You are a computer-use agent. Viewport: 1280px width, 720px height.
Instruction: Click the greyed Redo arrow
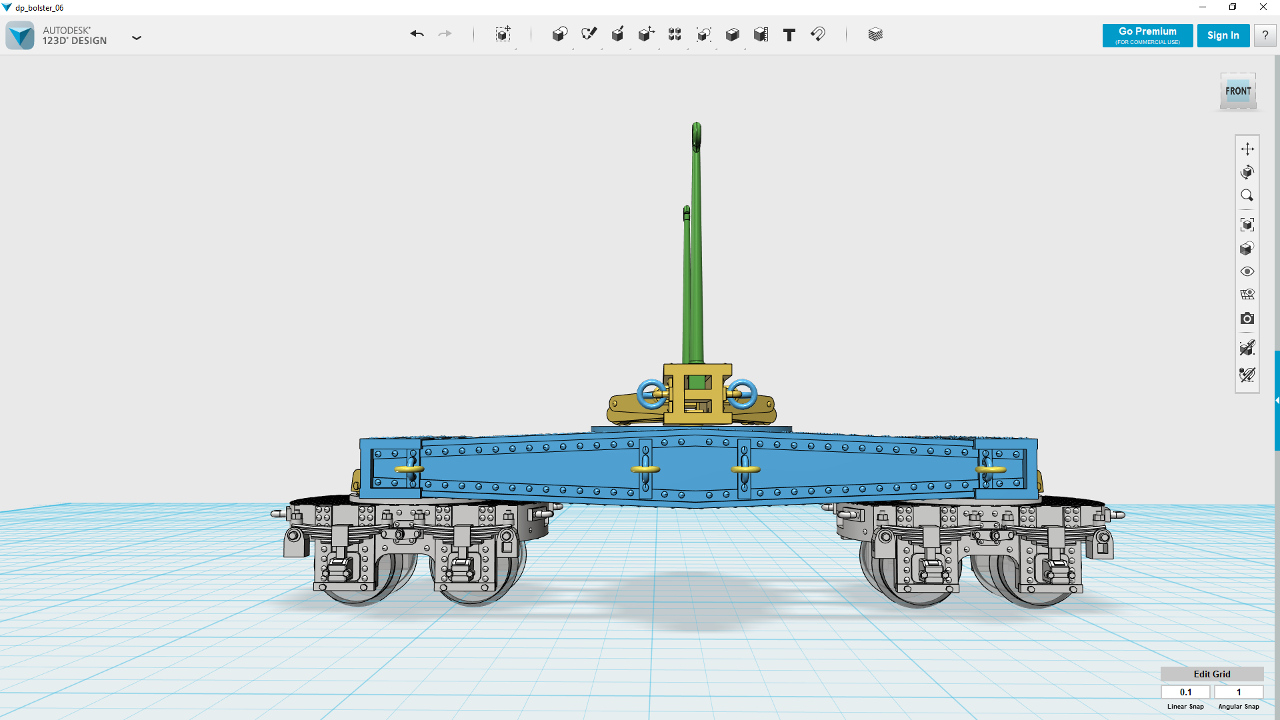click(445, 34)
